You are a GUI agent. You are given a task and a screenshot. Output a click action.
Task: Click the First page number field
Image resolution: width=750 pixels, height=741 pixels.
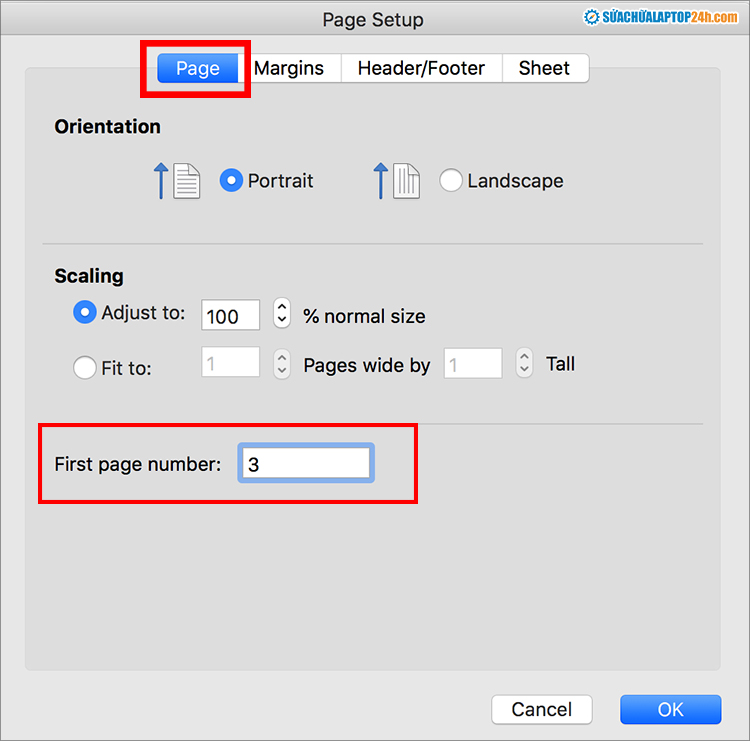[306, 463]
